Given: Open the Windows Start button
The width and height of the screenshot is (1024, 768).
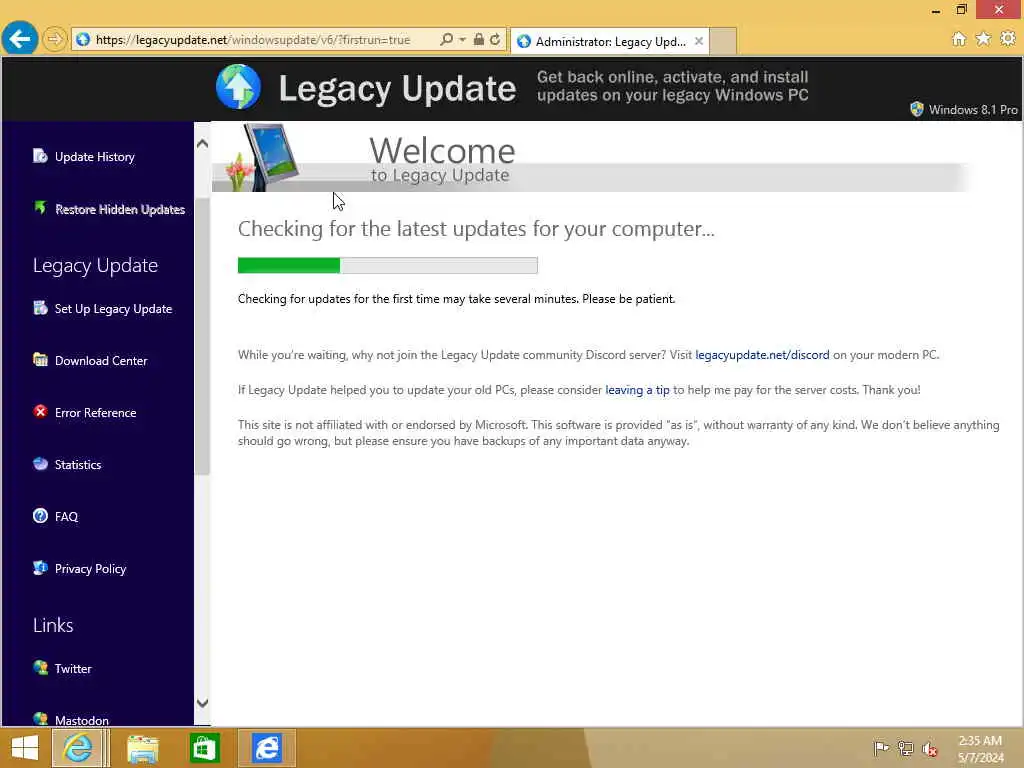Looking at the screenshot, I should click(x=25, y=748).
